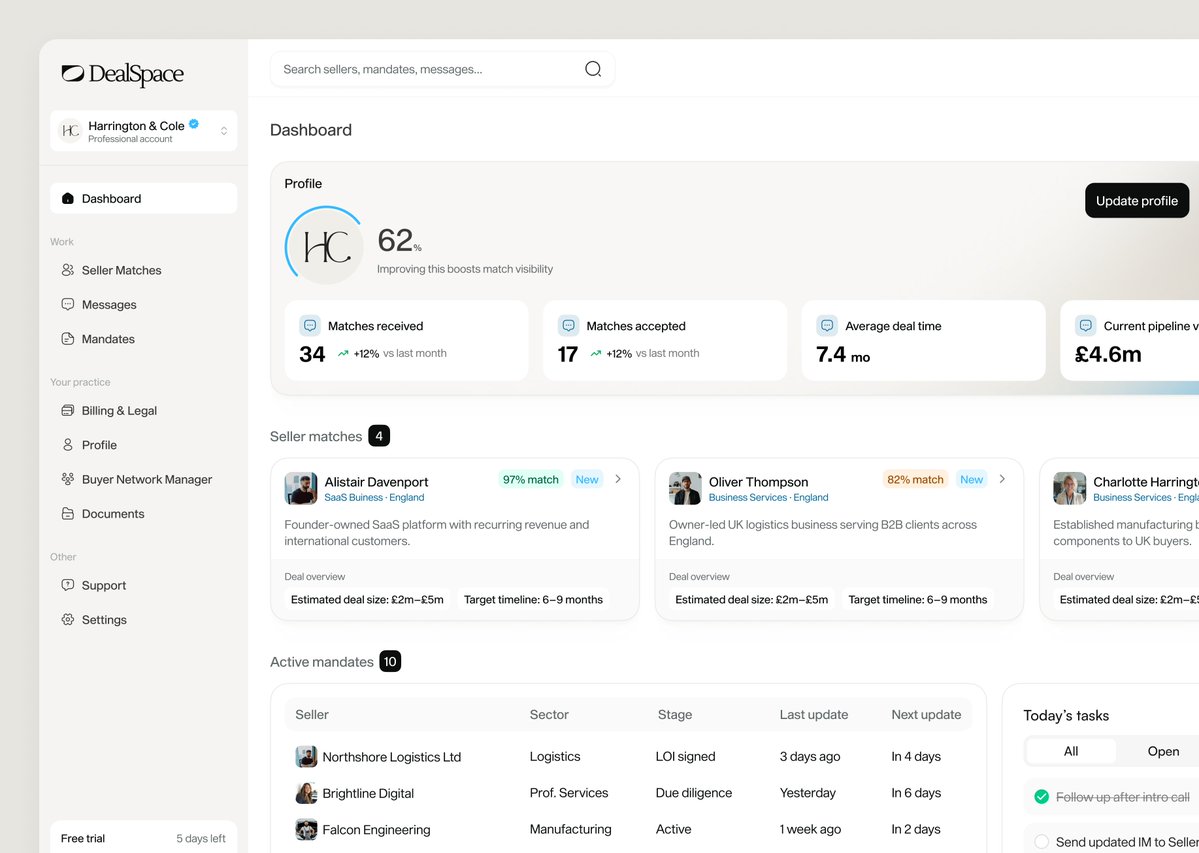This screenshot has height=853, width=1199.
Task: Open the Northshore Logistics Ltd mandate
Action: (x=392, y=757)
